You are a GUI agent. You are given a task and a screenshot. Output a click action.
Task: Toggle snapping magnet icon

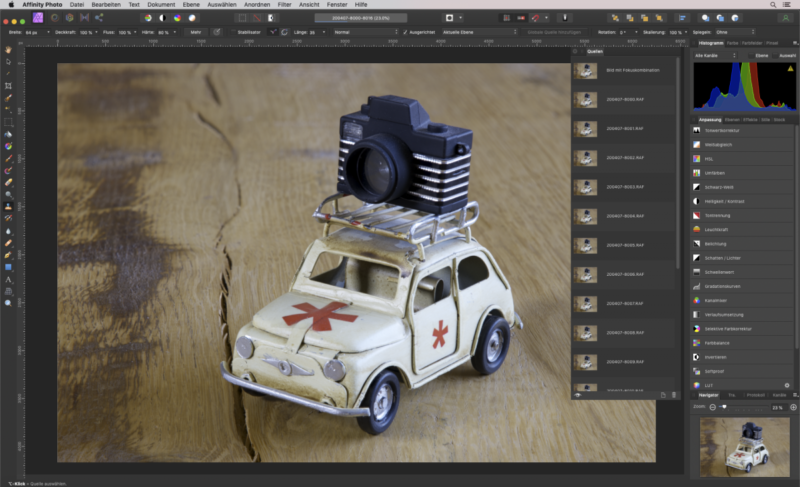click(535, 18)
